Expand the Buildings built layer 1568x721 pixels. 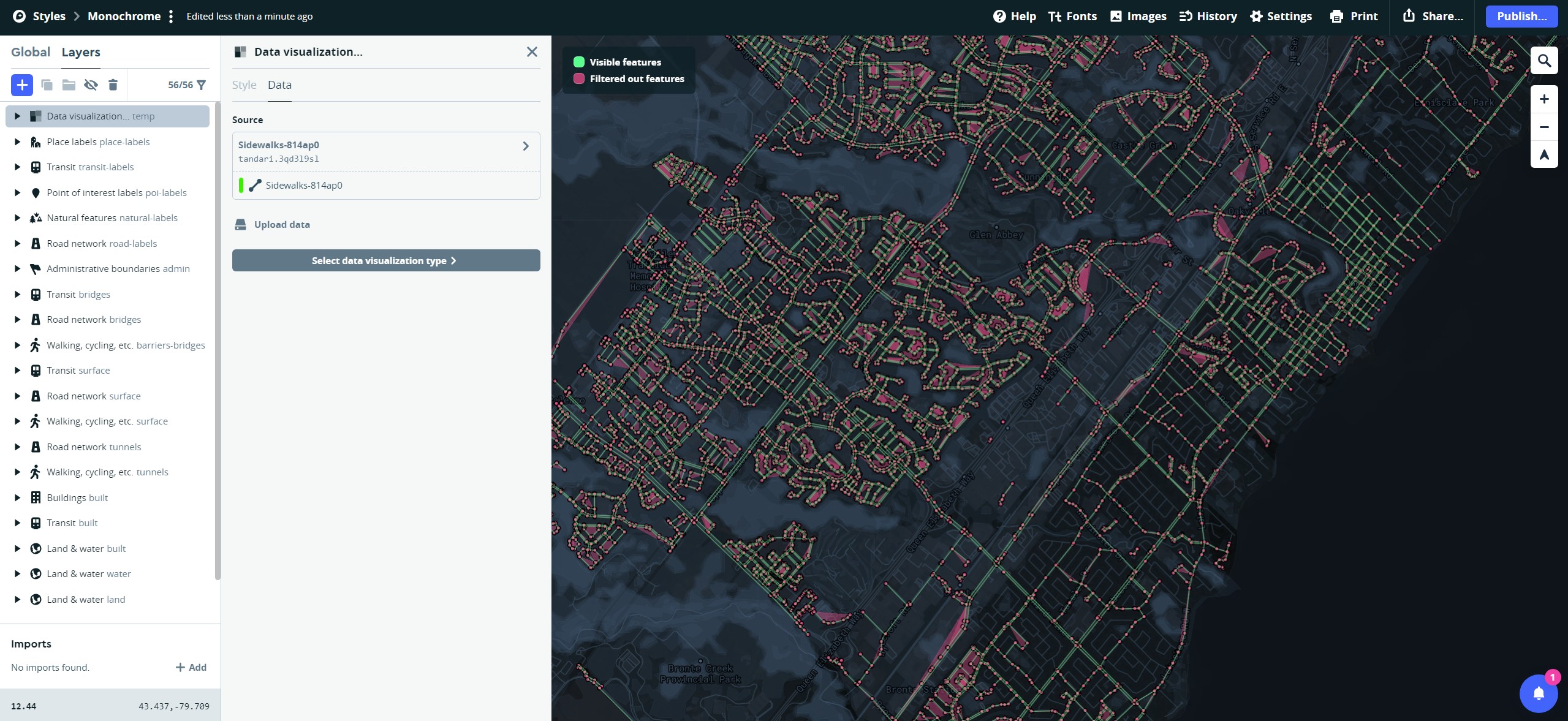point(17,497)
